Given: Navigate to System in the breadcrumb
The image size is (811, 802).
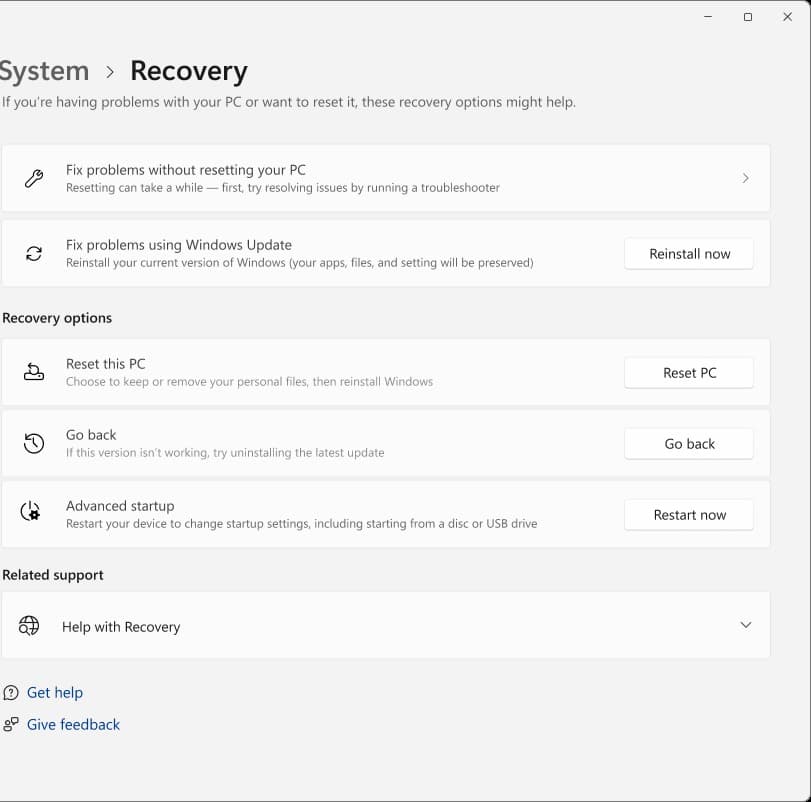Looking at the screenshot, I should click(x=43, y=71).
